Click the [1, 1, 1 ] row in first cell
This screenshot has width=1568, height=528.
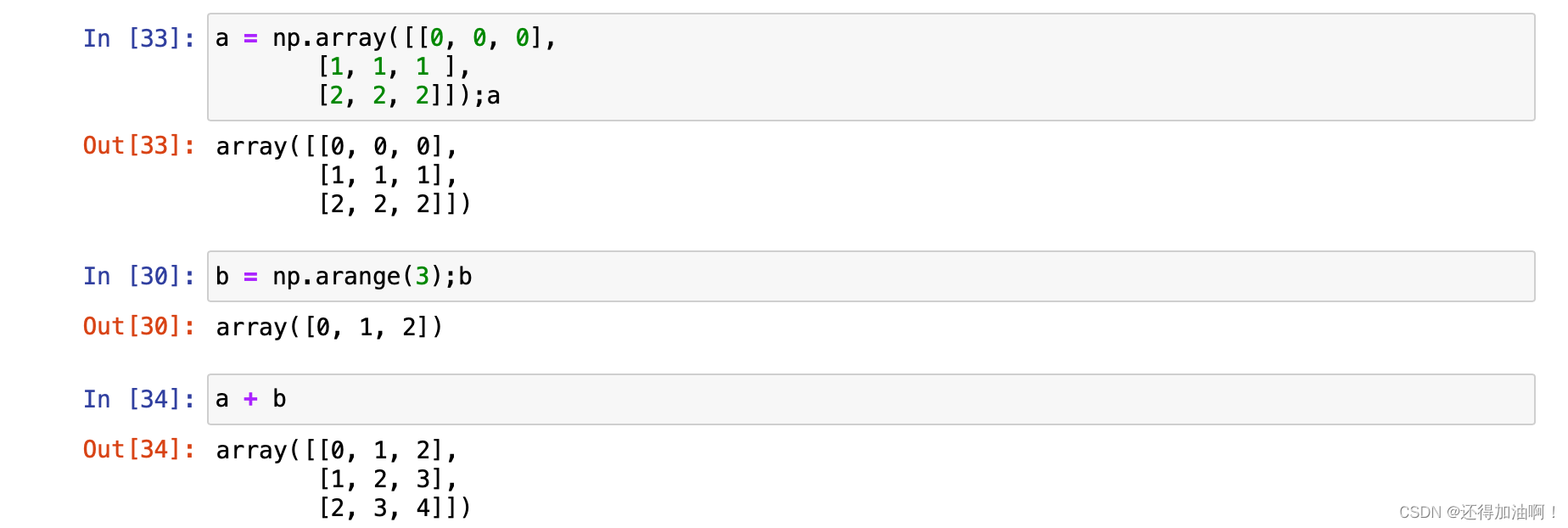(x=387, y=67)
